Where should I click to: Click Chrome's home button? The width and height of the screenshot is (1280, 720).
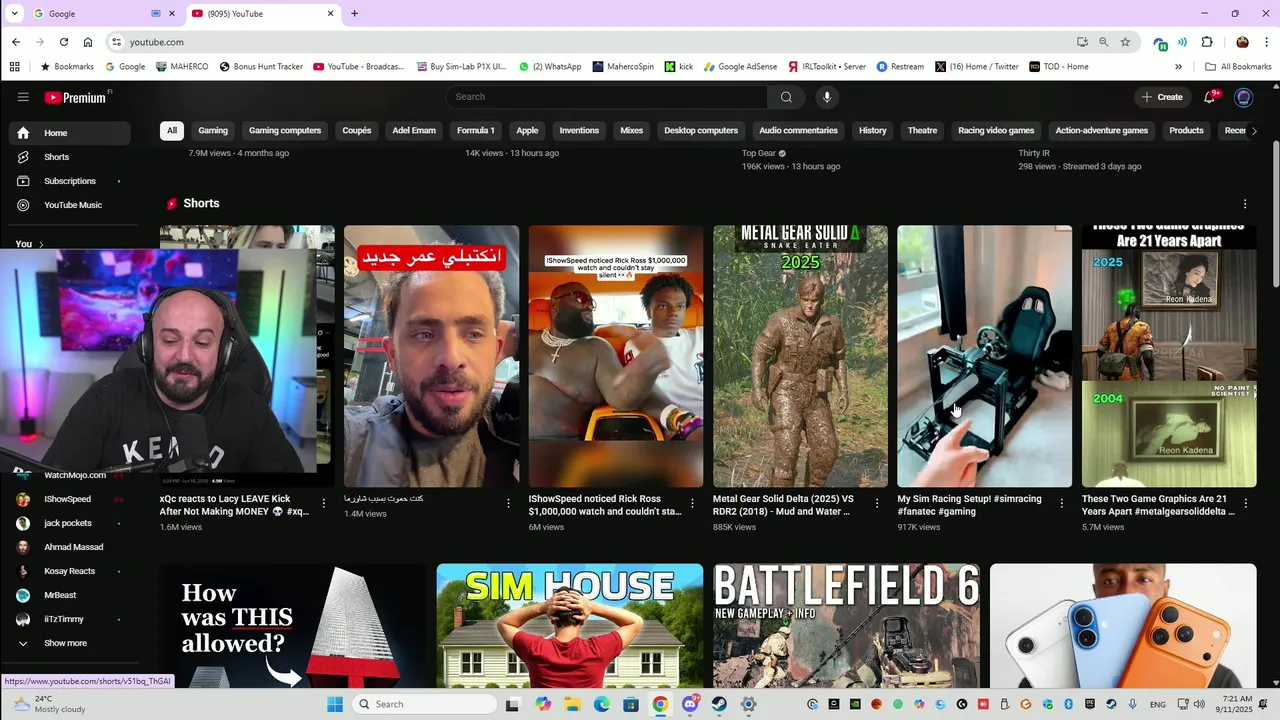tap(88, 42)
